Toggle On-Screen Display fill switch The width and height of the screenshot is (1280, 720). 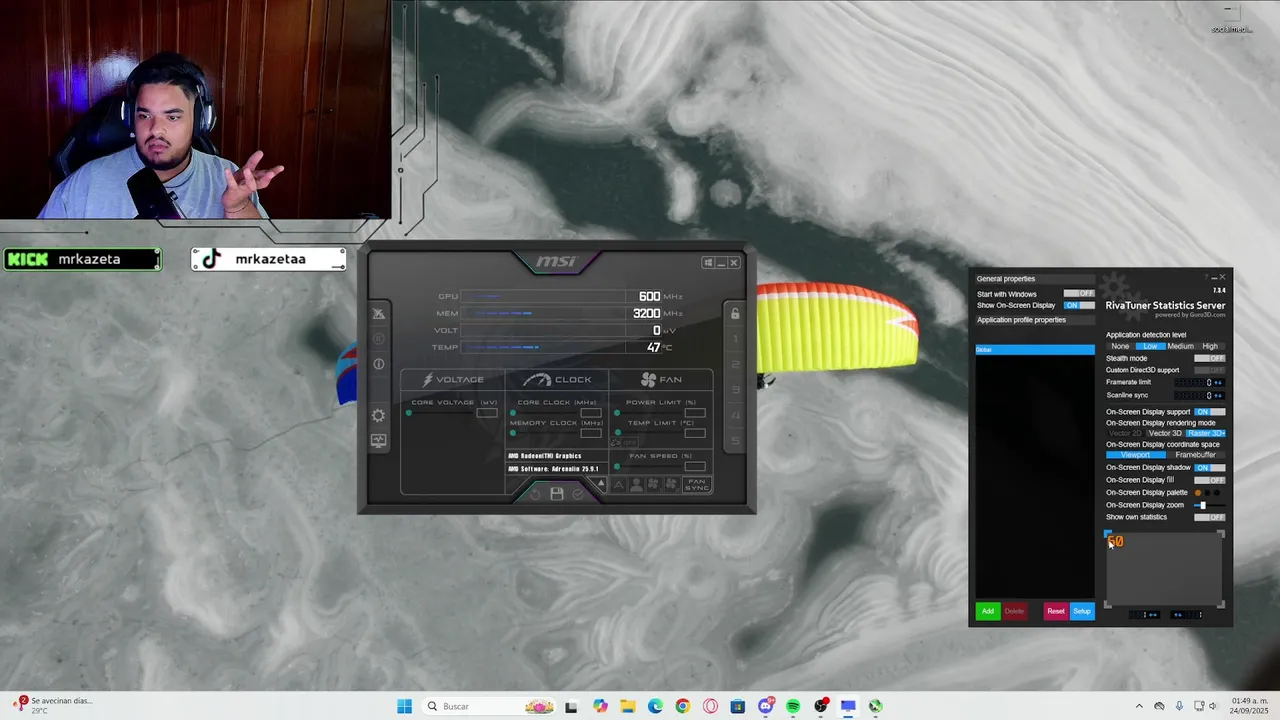(x=1210, y=480)
